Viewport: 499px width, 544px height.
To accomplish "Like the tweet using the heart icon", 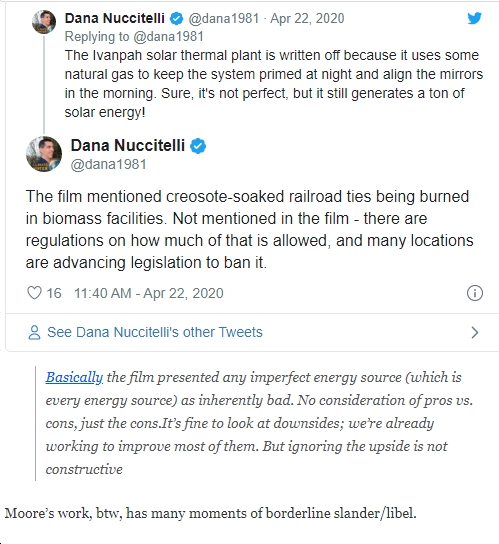I will 34,293.
